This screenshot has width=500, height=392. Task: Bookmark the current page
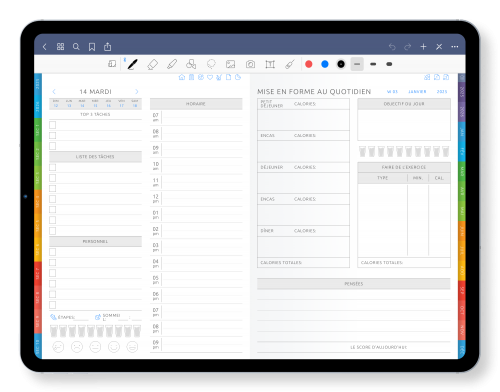[92, 47]
